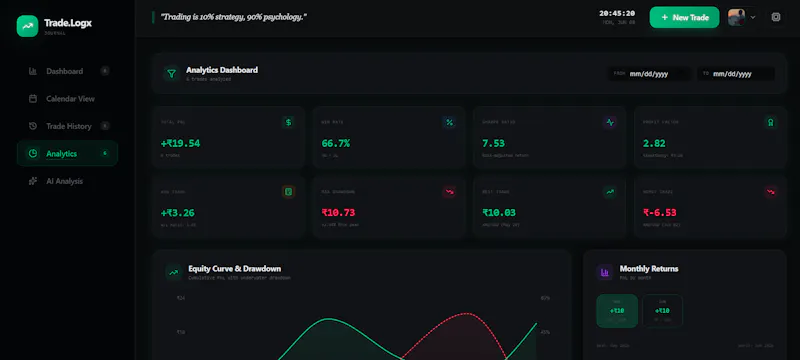
Task: Click the Dashboard count badge
Action: click(105, 71)
